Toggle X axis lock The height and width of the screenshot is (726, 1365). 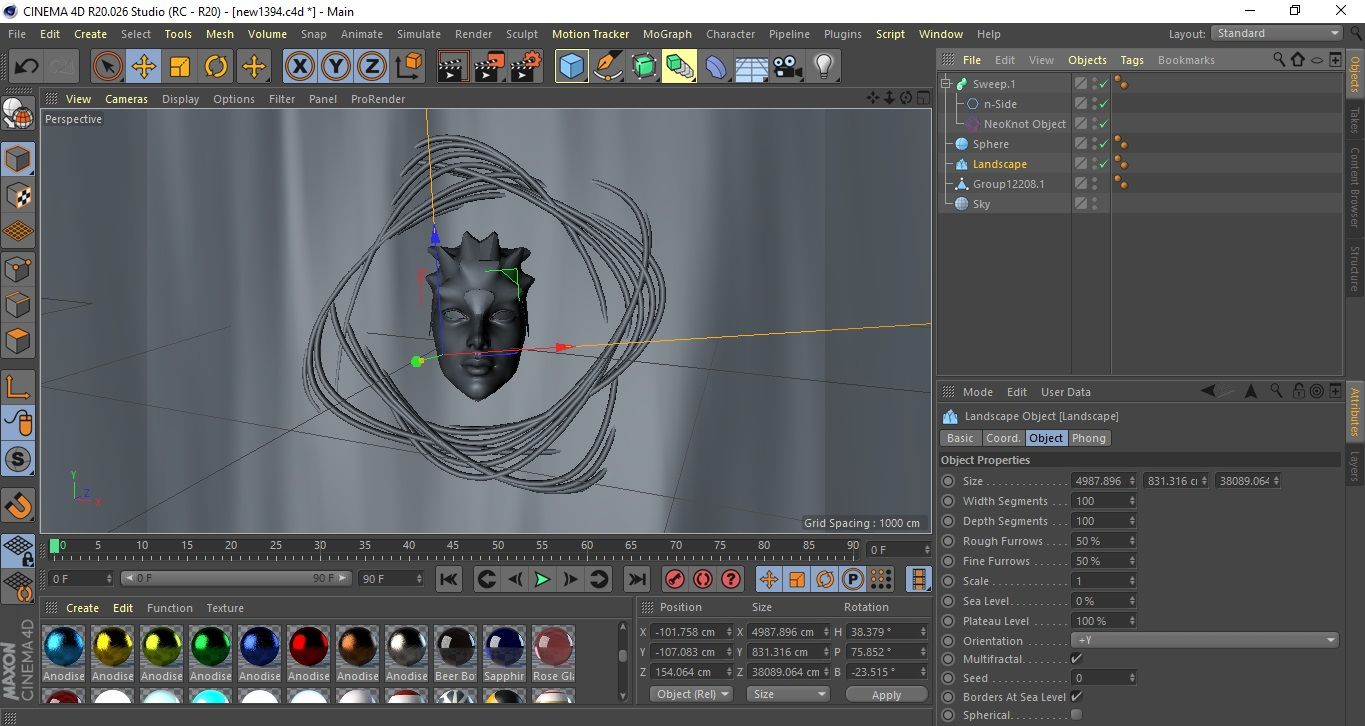click(299, 67)
